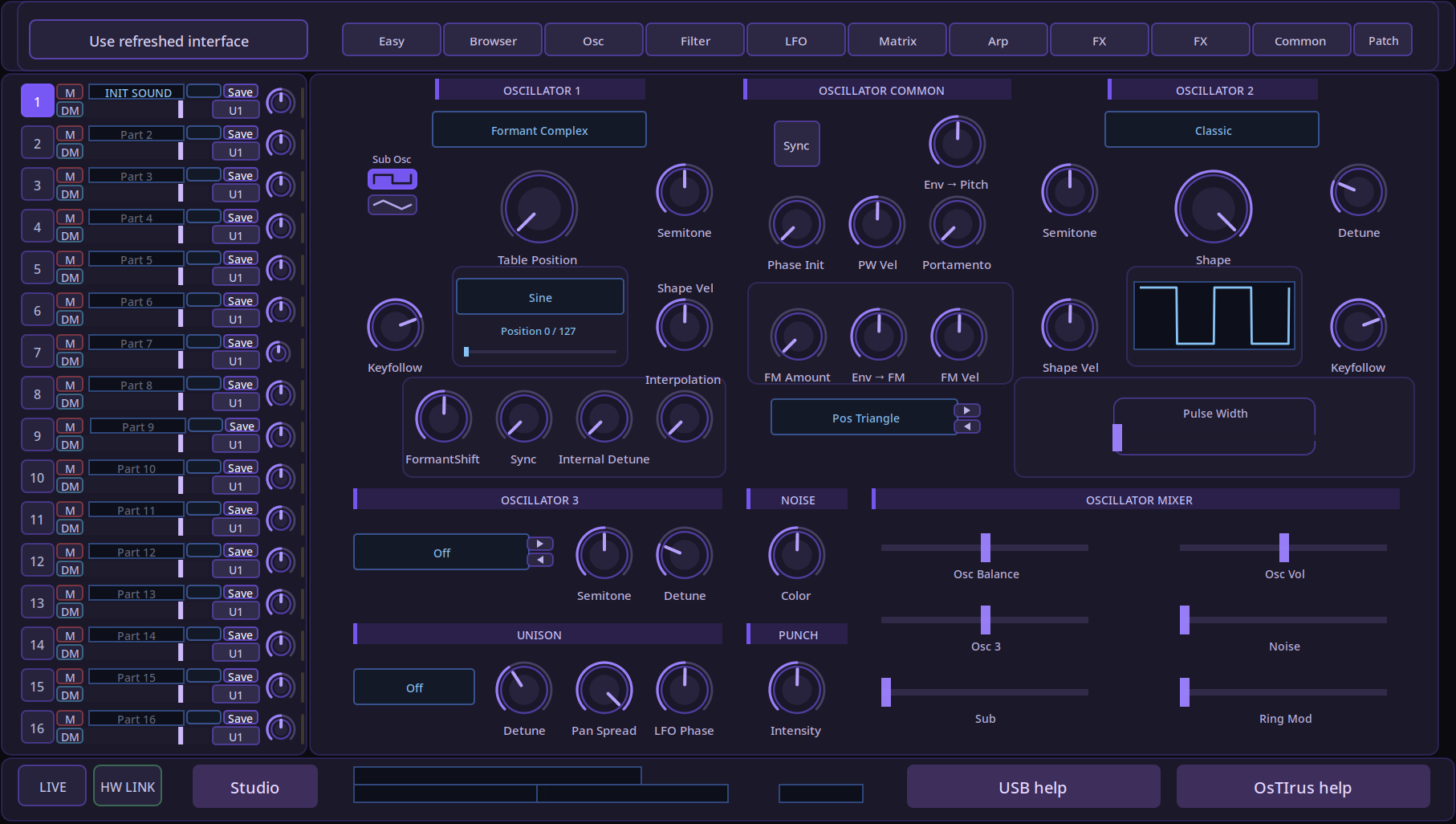The image size is (1456, 824).
Task: Adjust the Osc Balance slider
Action: click(985, 548)
